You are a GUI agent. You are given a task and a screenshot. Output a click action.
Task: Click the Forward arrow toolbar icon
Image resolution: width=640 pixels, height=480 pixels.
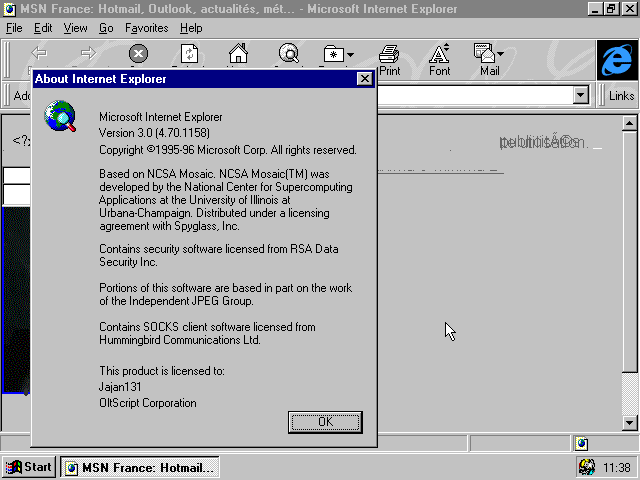pyautogui.click(x=88, y=53)
